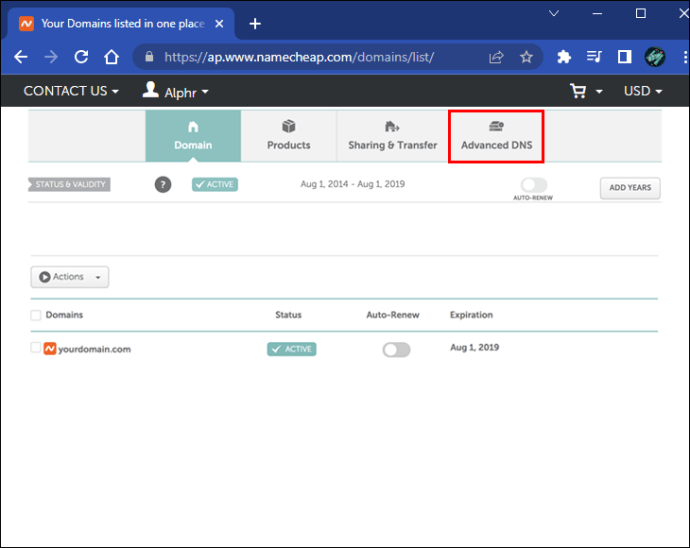Click the Status column header

[x=288, y=315]
